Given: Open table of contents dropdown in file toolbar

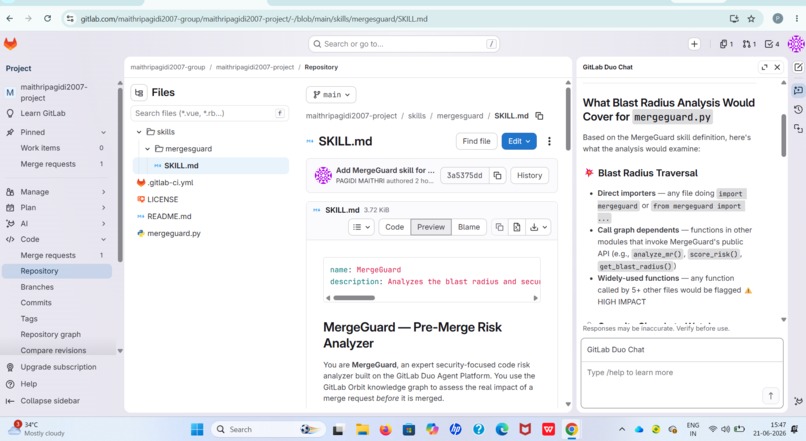Looking at the screenshot, I should click(x=361, y=227).
